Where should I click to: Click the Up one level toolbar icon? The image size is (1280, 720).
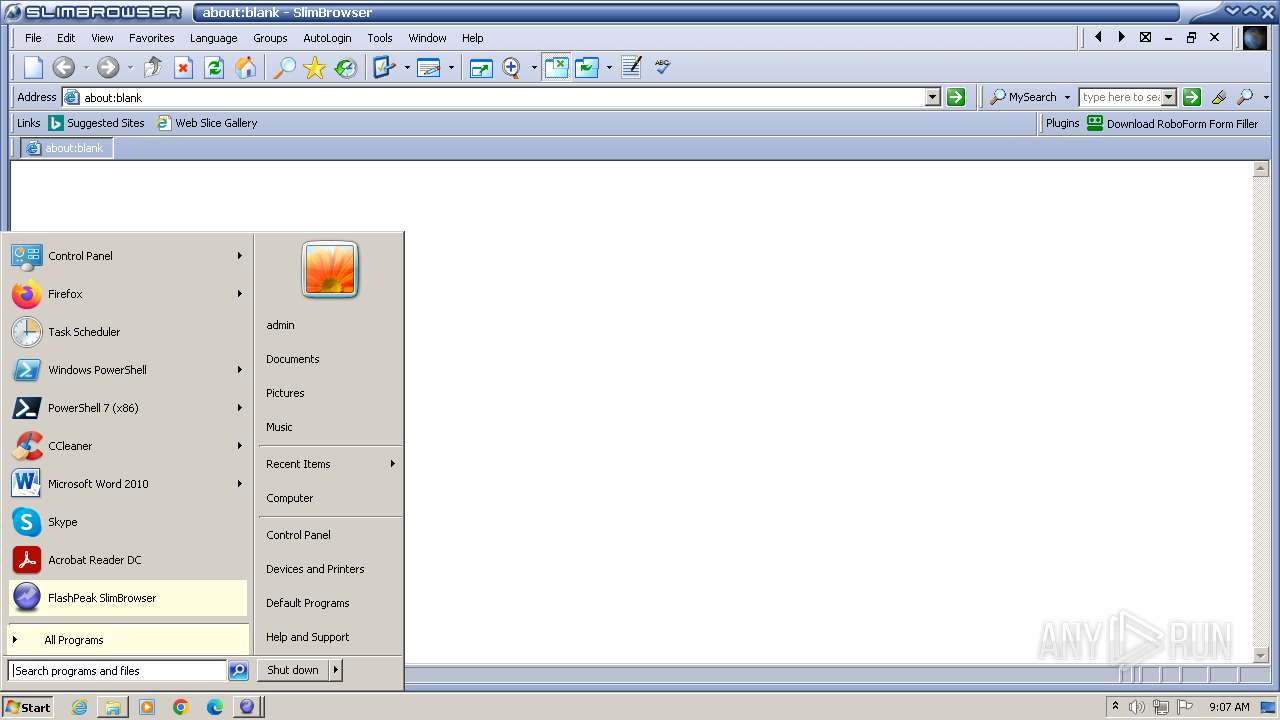(153, 67)
